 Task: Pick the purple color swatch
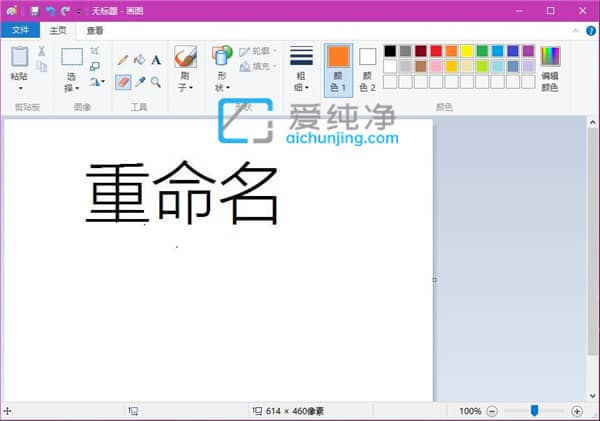[x=528, y=51]
